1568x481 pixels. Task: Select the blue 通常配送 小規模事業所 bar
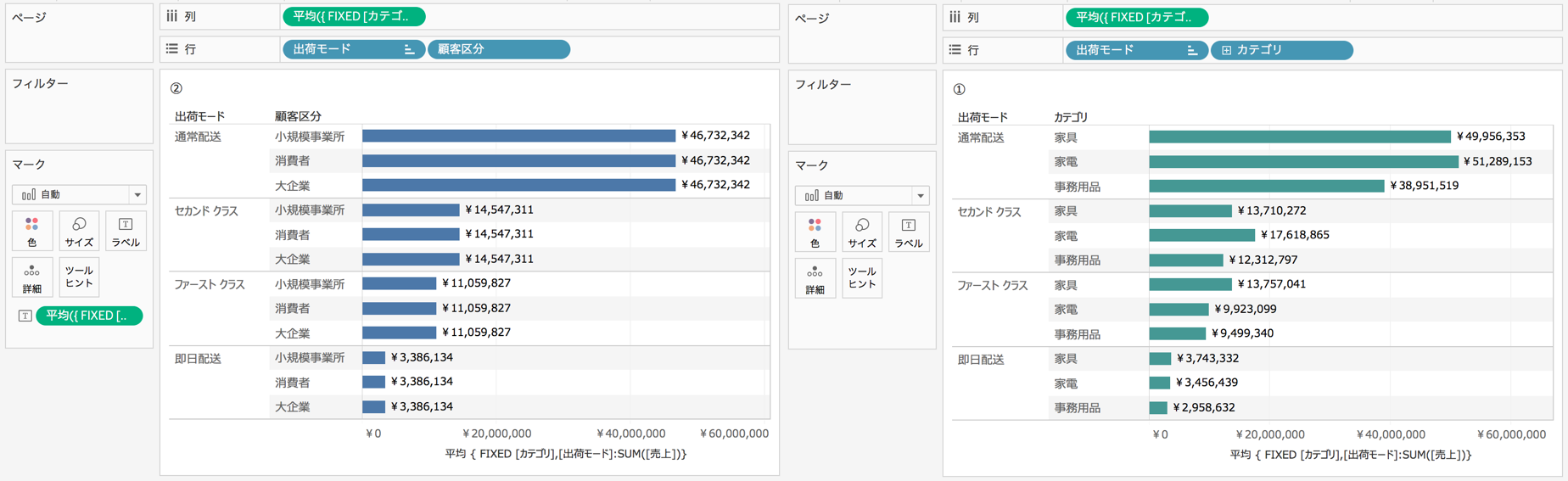pyautogui.click(x=518, y=136)
